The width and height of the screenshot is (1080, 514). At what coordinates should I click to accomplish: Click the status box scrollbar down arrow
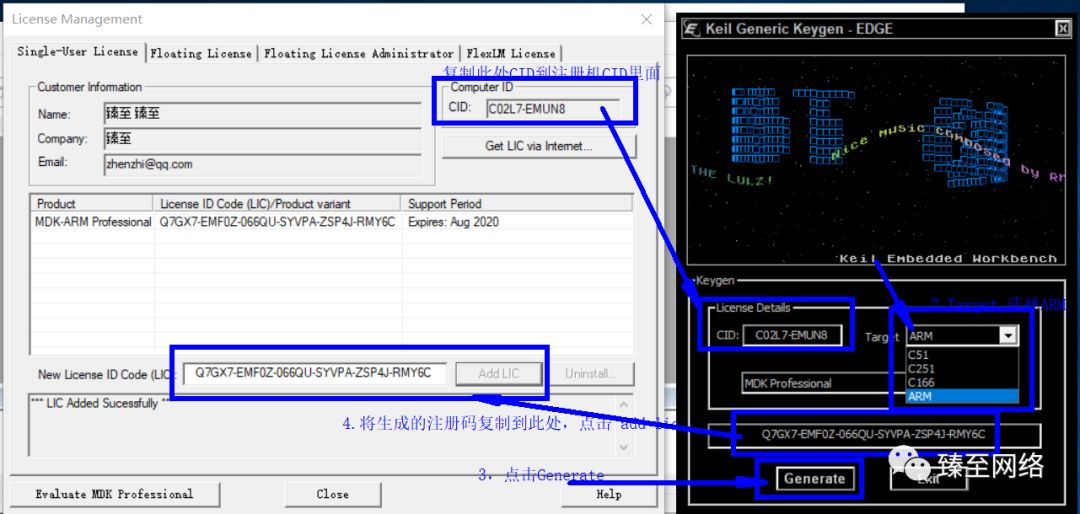pyautogui.click(x=624, y=447)
